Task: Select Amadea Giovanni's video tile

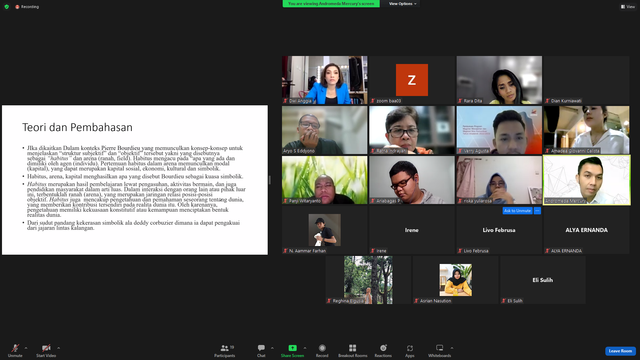Action: [x=587, y=130]
